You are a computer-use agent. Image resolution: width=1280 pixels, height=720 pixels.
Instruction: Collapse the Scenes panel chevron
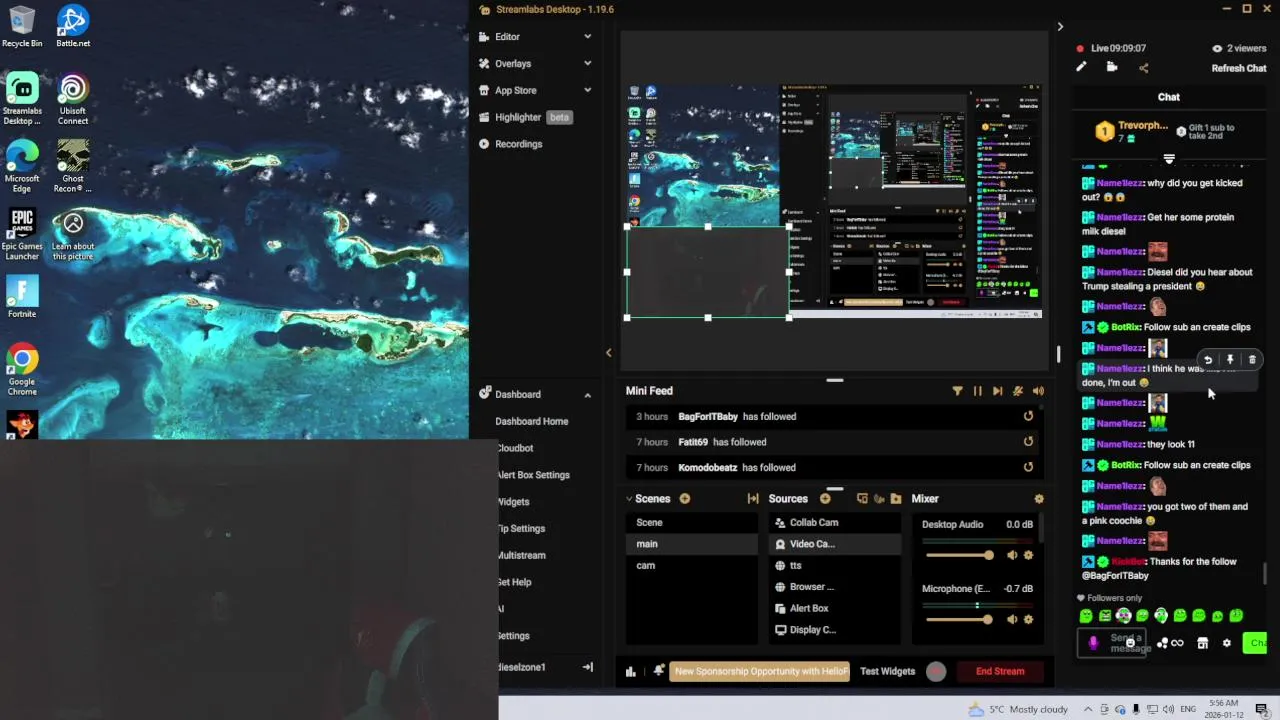pyautogui.click(x=629, y=498)
